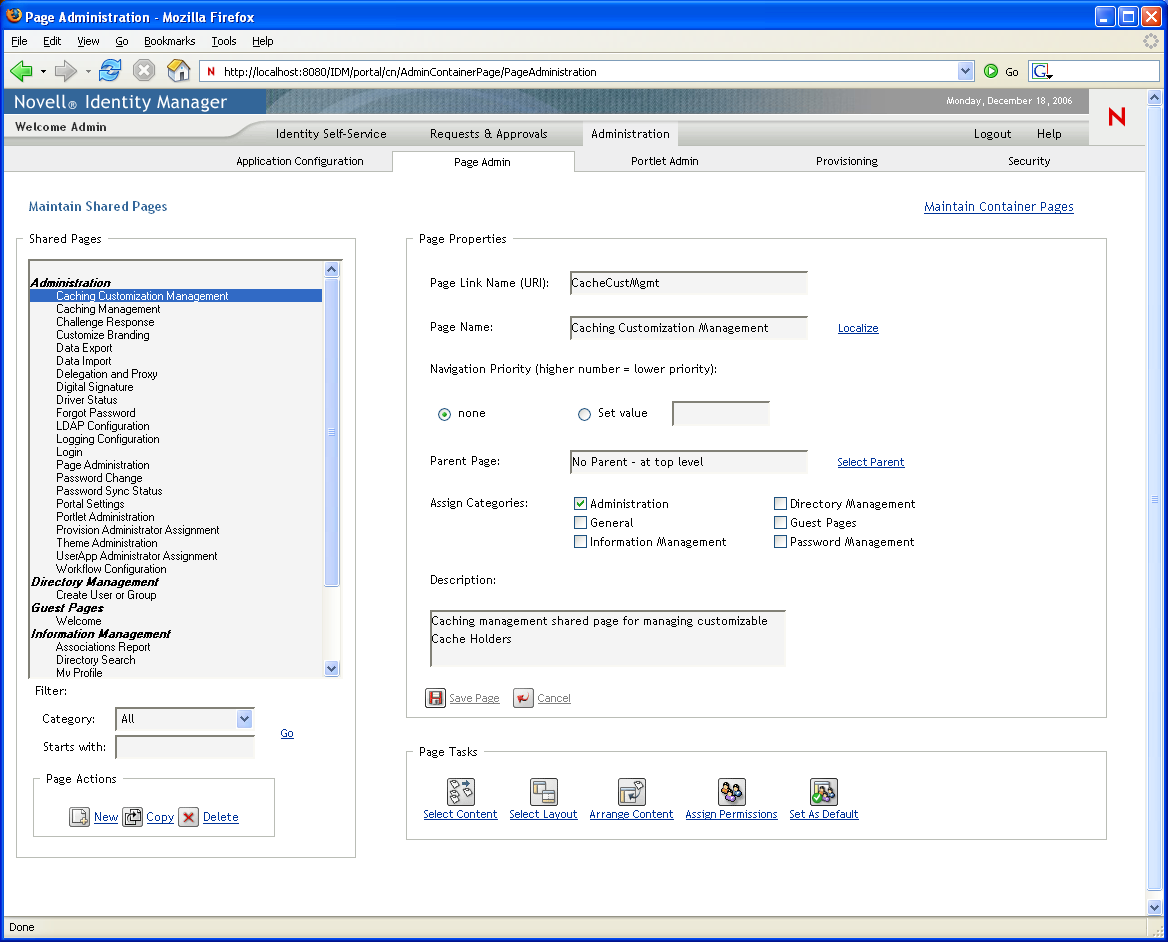Open the back button history dropdown arrow

tap(43, 72)
